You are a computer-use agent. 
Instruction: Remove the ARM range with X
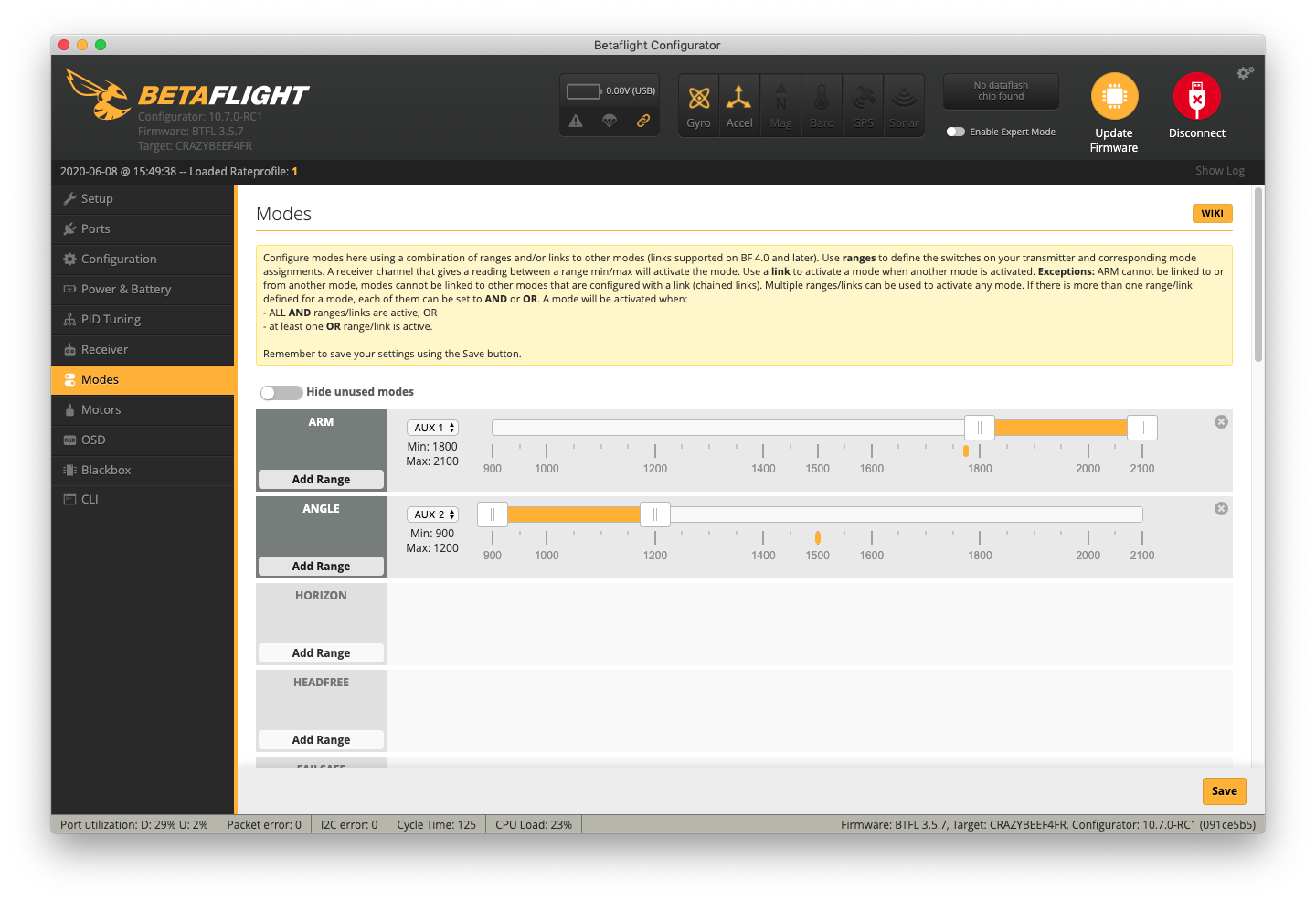pos(1221,421)
